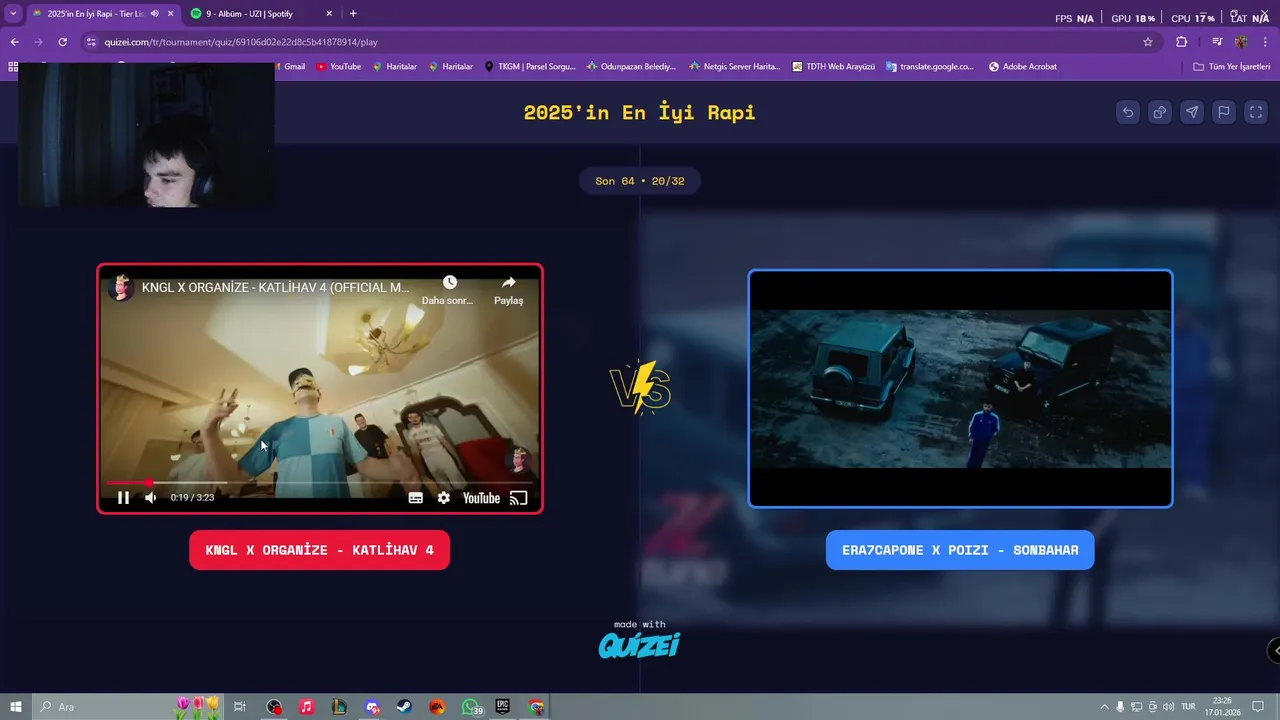Pause the KATLİHAV 4 YouTube video
This screenshot has width=1280, height=720.
(x=123, y=498)
